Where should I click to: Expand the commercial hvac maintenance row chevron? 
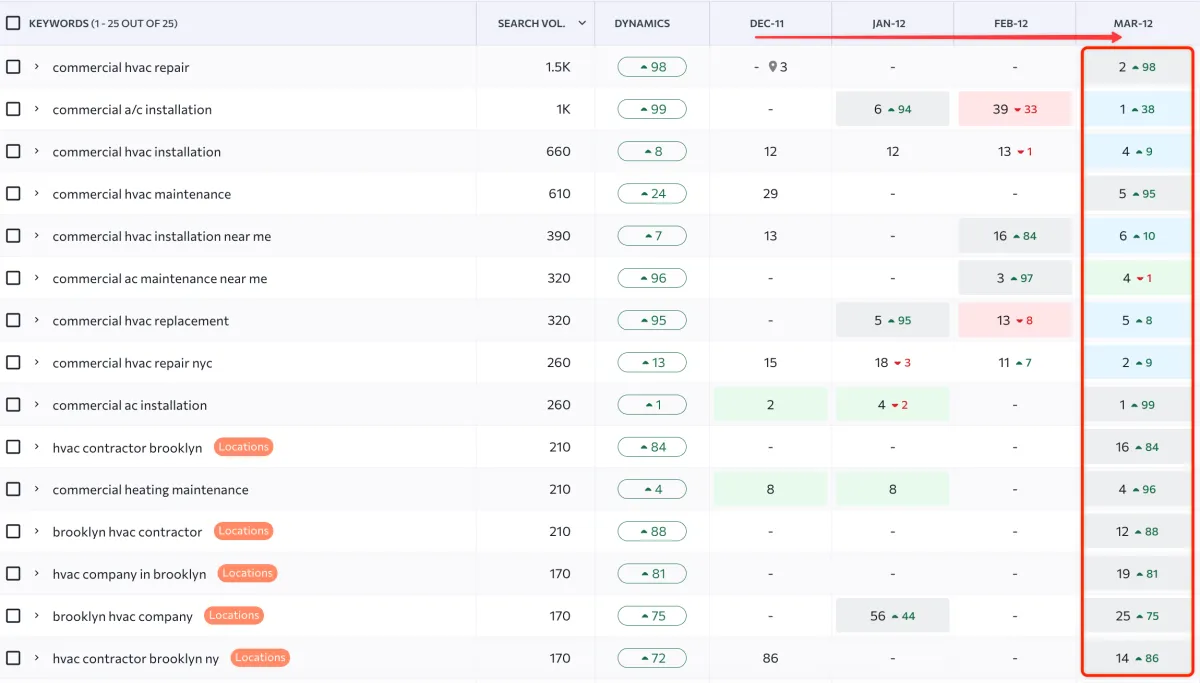click(x=37, y=193)
